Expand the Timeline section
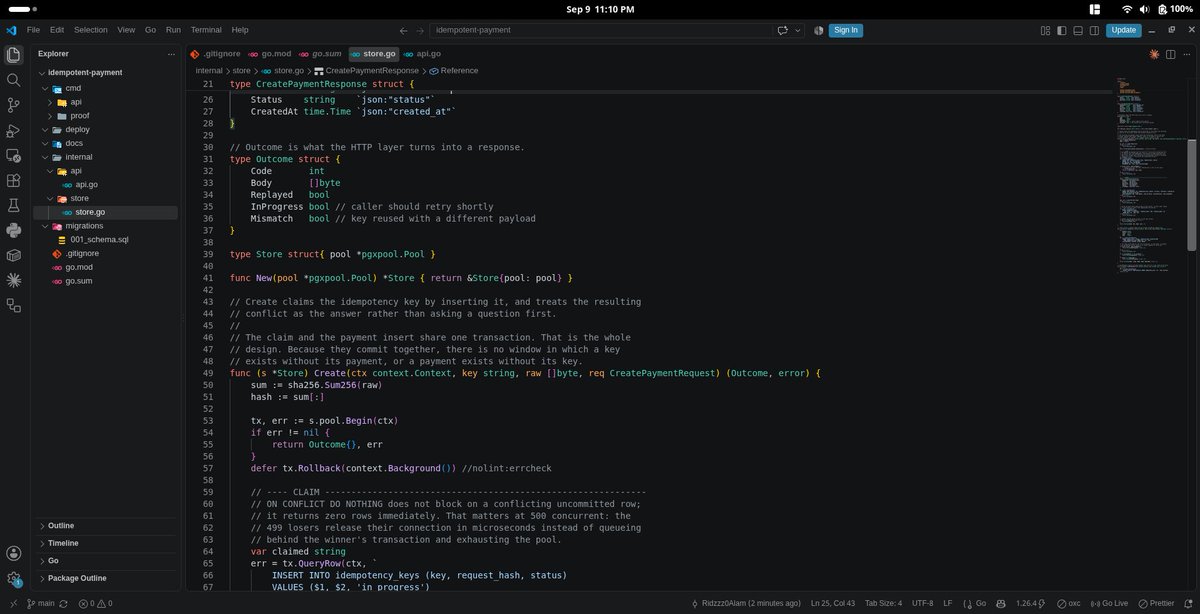The width and height of the screenshot is (1200, 614). (x=108, y=543)
